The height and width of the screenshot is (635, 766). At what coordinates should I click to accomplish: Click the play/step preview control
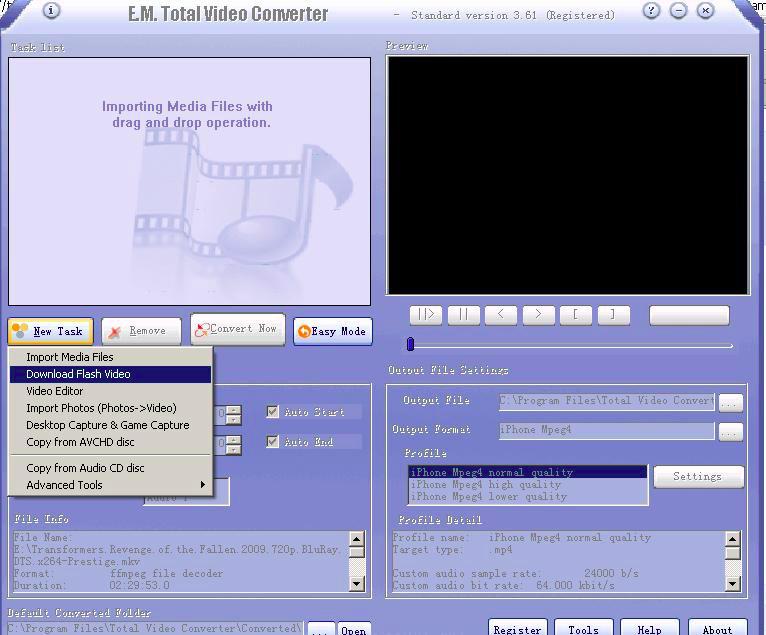click(426, 315)
